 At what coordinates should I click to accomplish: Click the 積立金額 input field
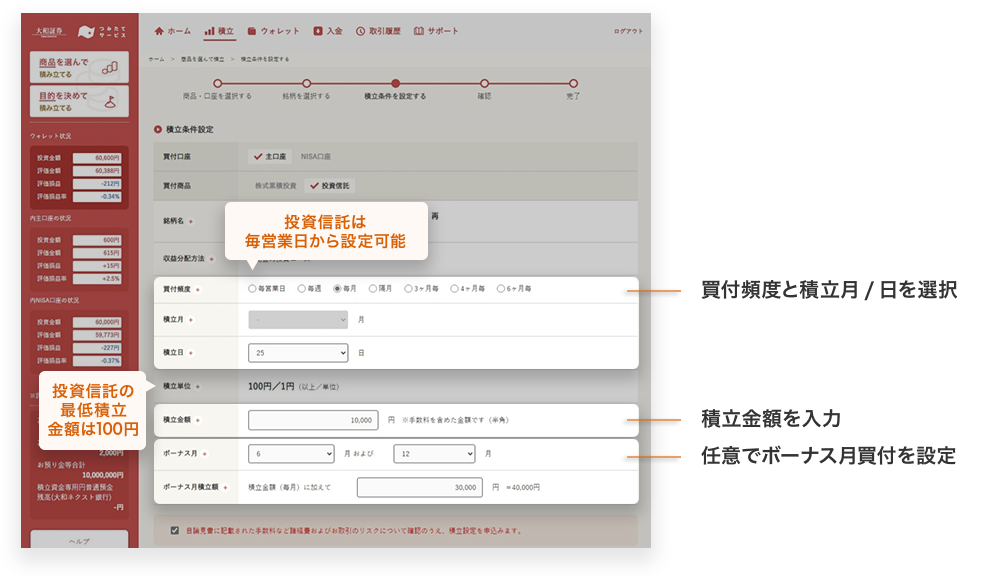(x=313, y=420)
